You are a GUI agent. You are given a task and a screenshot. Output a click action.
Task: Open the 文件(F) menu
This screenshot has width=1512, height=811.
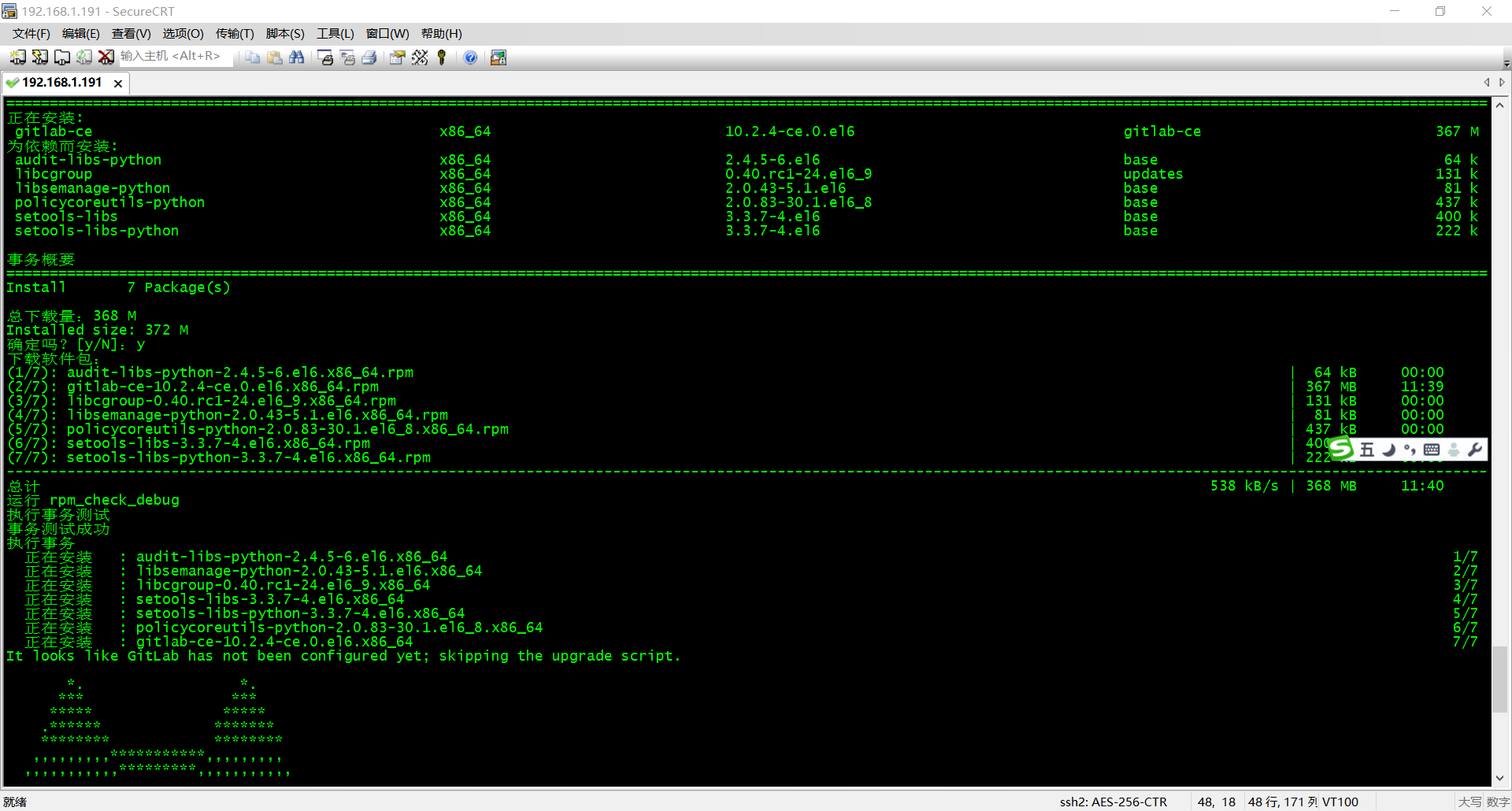point(31,33)
